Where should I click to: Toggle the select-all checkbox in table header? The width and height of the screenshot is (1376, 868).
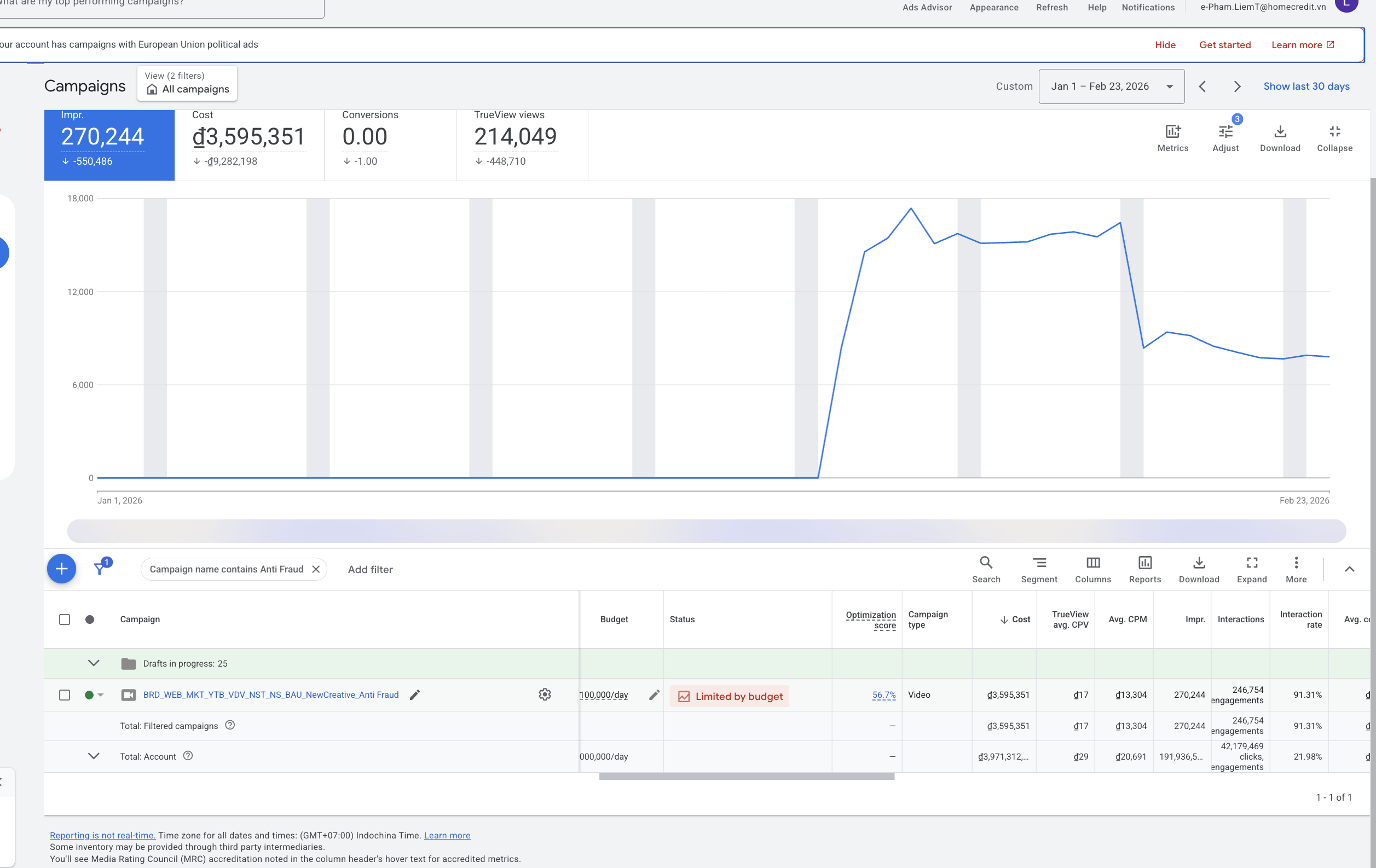[x=65, y=620]
